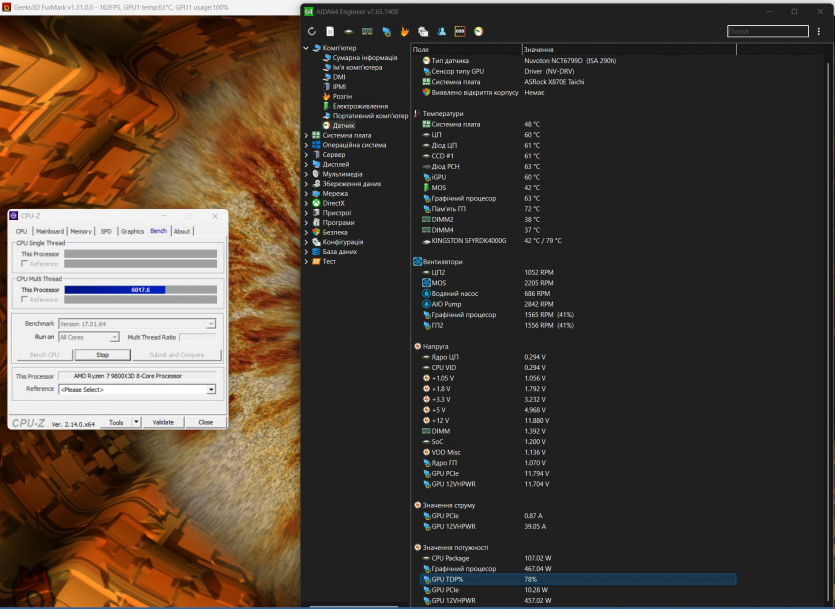The height and width of the screenshot is (609, 835).
Task: Collapse the Комп'ютер tree node
Action: (x=306, y=48)
